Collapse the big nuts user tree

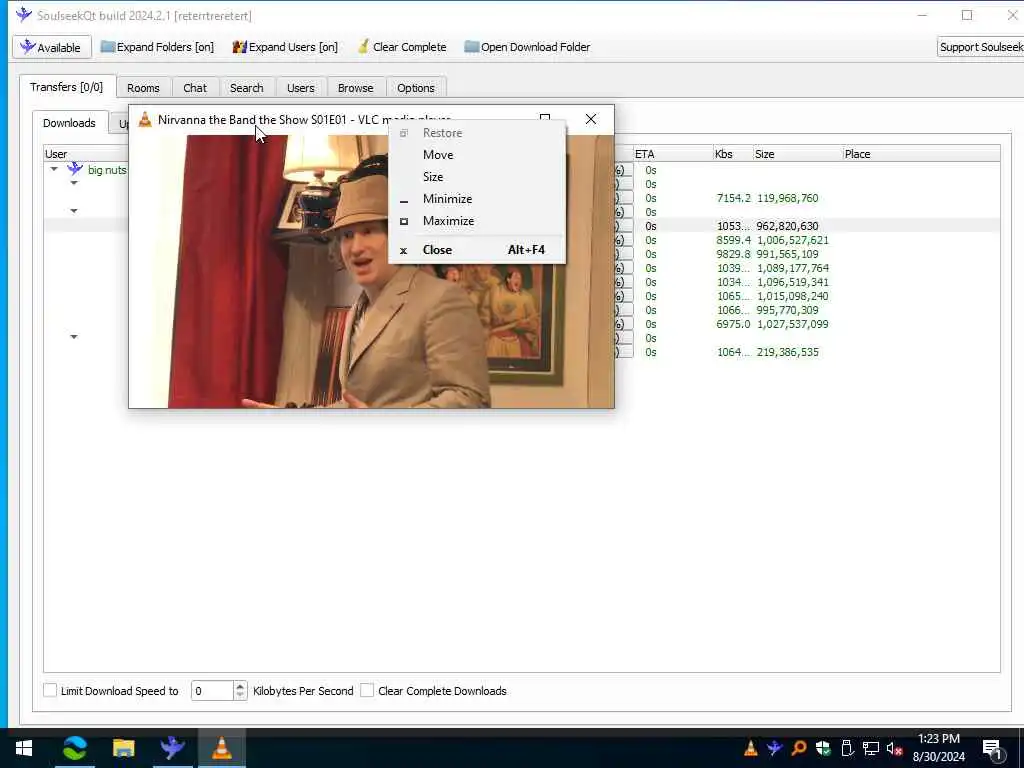tap(54, 169)
